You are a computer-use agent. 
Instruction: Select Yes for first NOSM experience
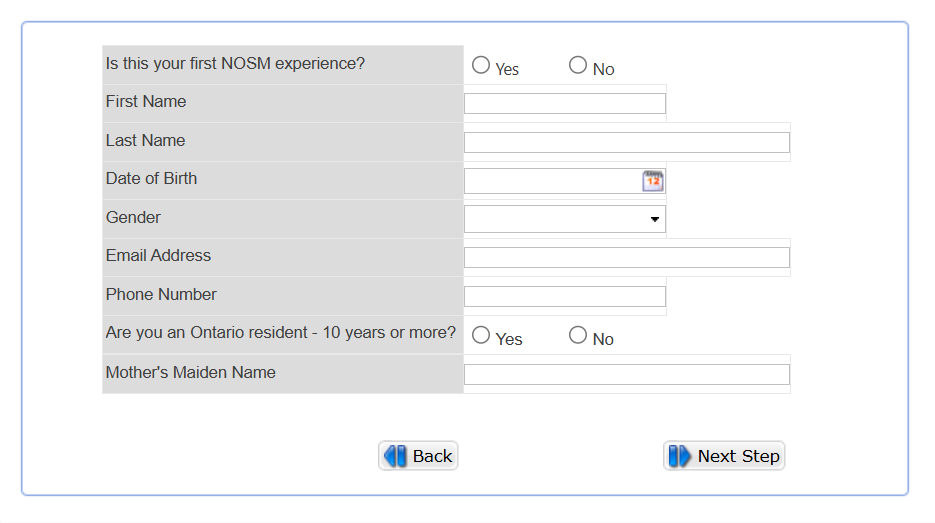[x=481, y=65]
